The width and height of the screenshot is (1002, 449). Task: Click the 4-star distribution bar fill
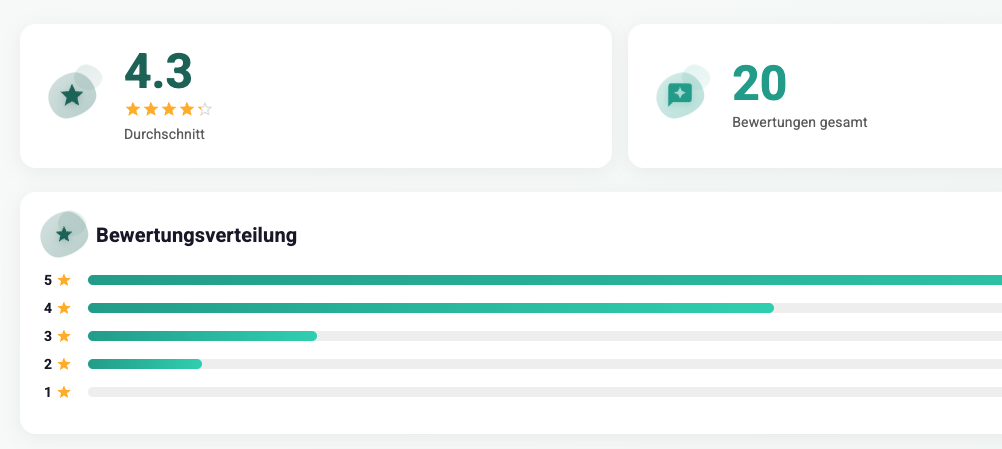[430, 308]
